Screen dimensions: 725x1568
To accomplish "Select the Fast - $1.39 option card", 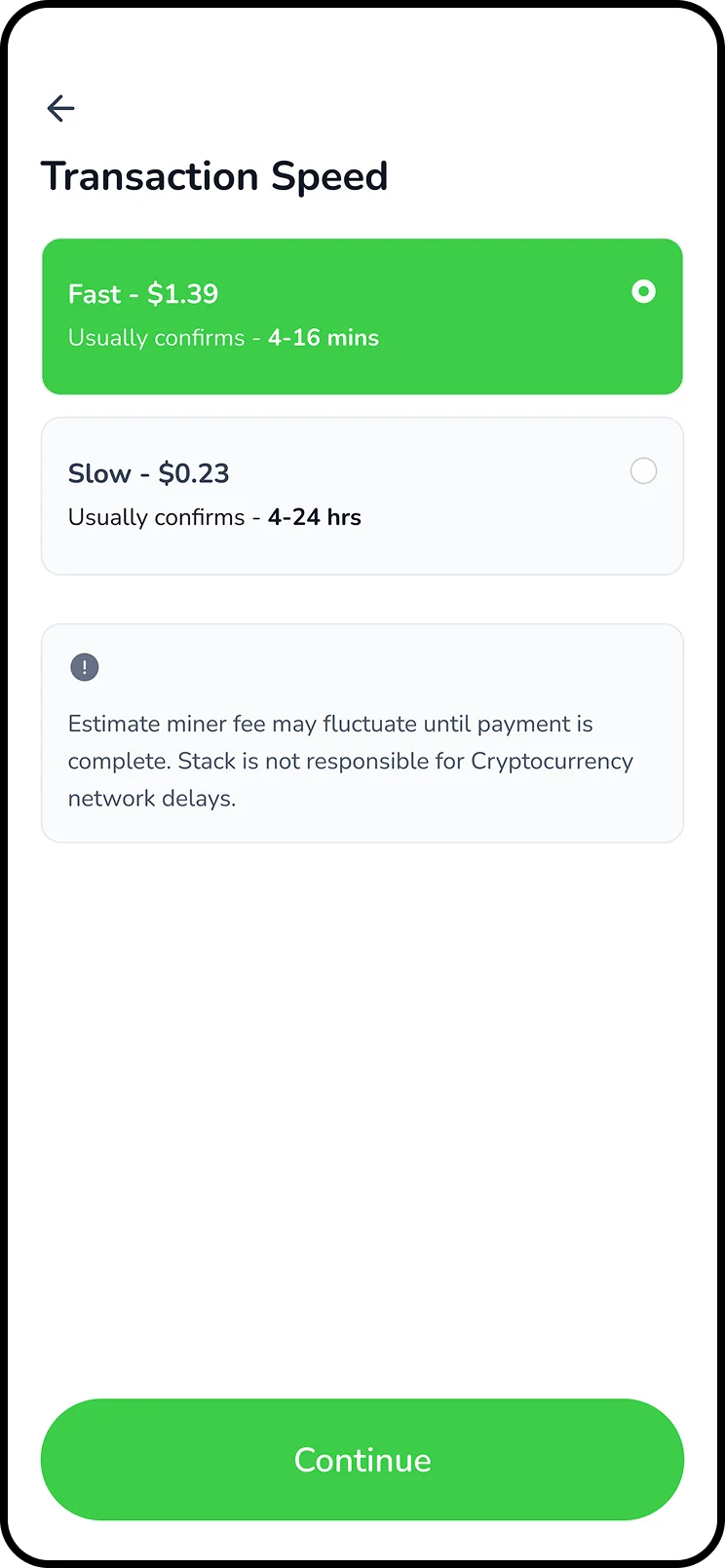I will point(362,317).
